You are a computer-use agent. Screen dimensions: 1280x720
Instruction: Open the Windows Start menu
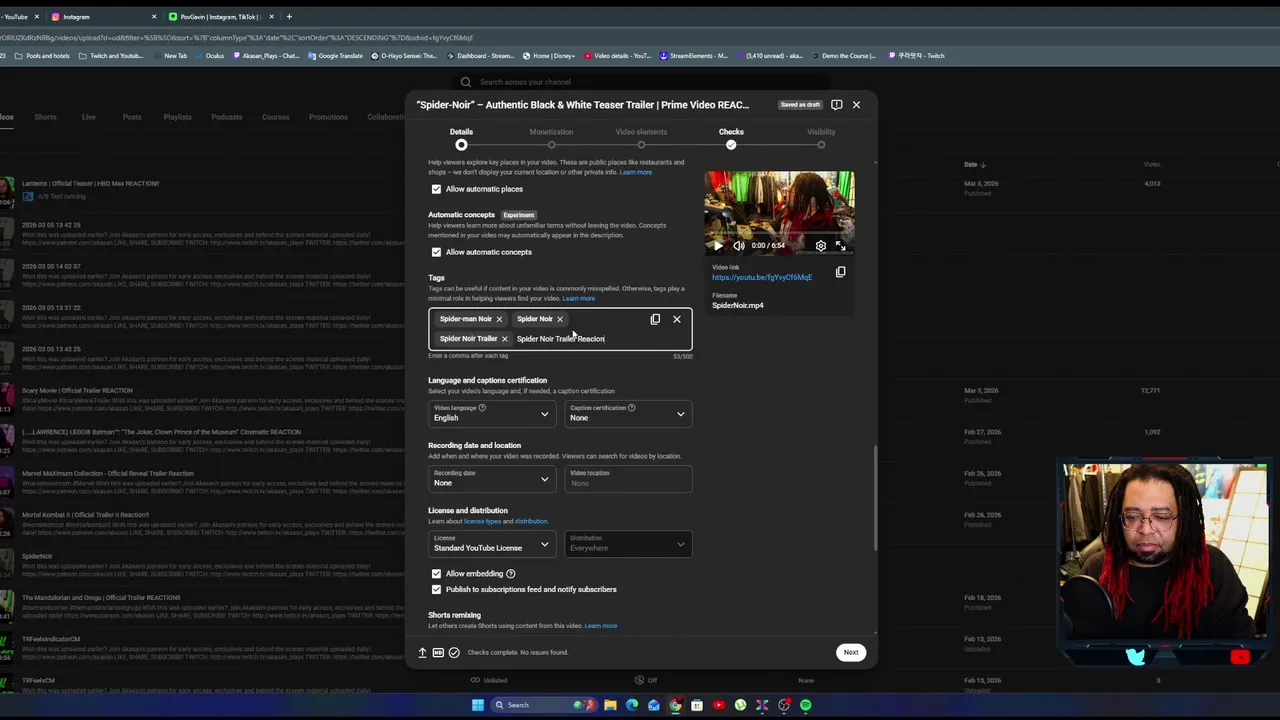click(478, 705)
